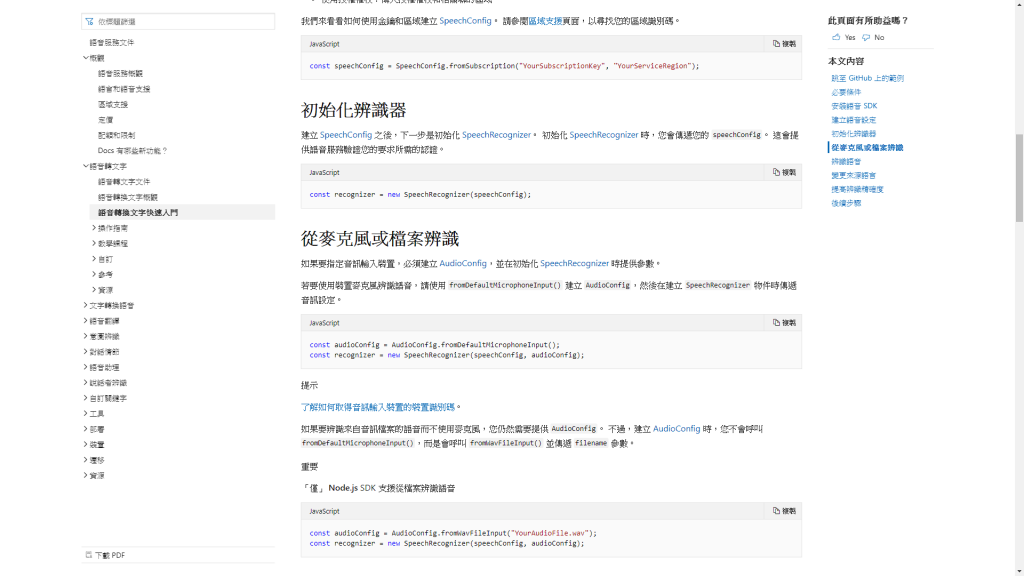Click scrollbar up arrow
1024x576 pixels.
pos(1019,4)
